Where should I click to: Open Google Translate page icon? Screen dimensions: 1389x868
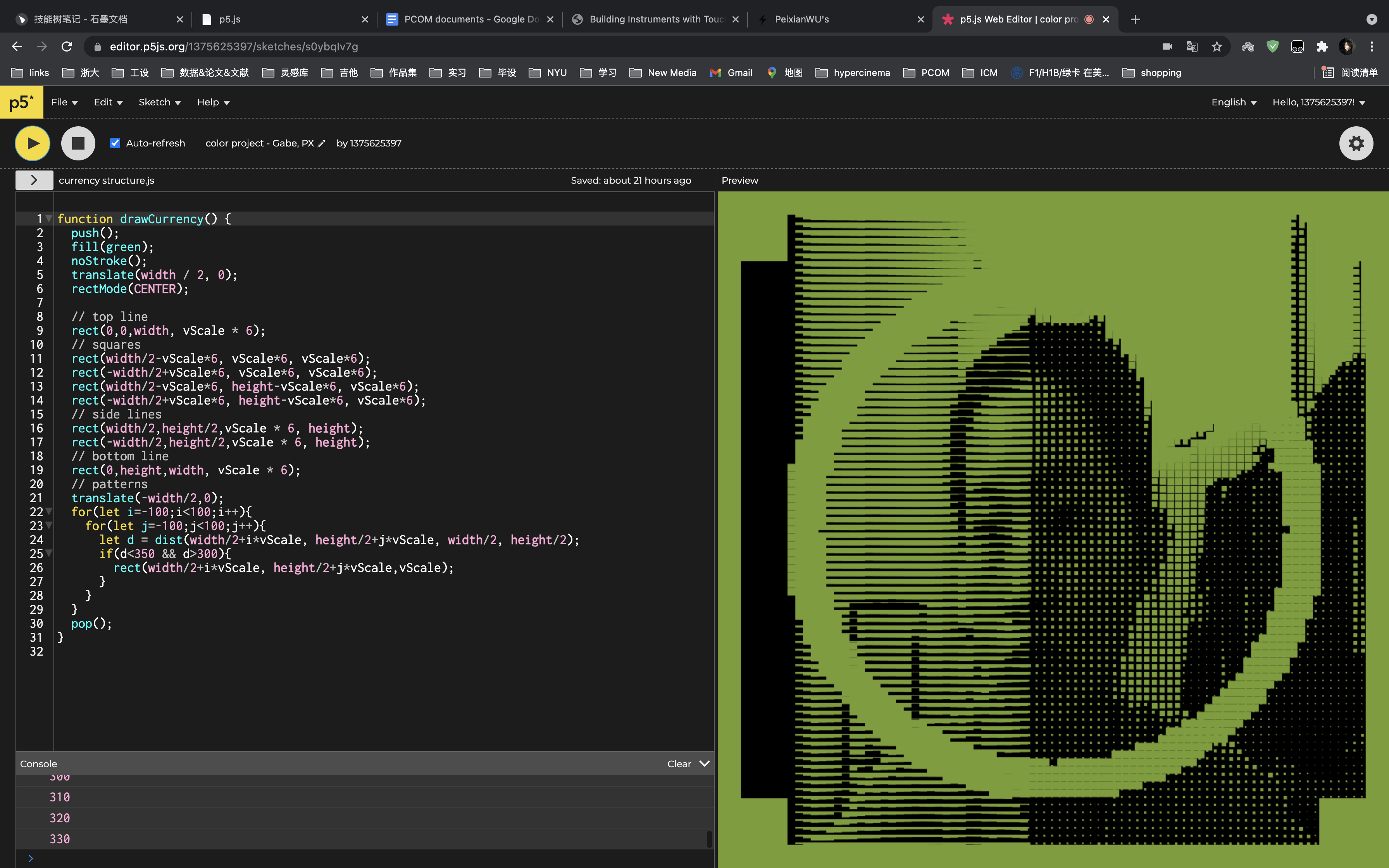click(x=1192, y=46)
